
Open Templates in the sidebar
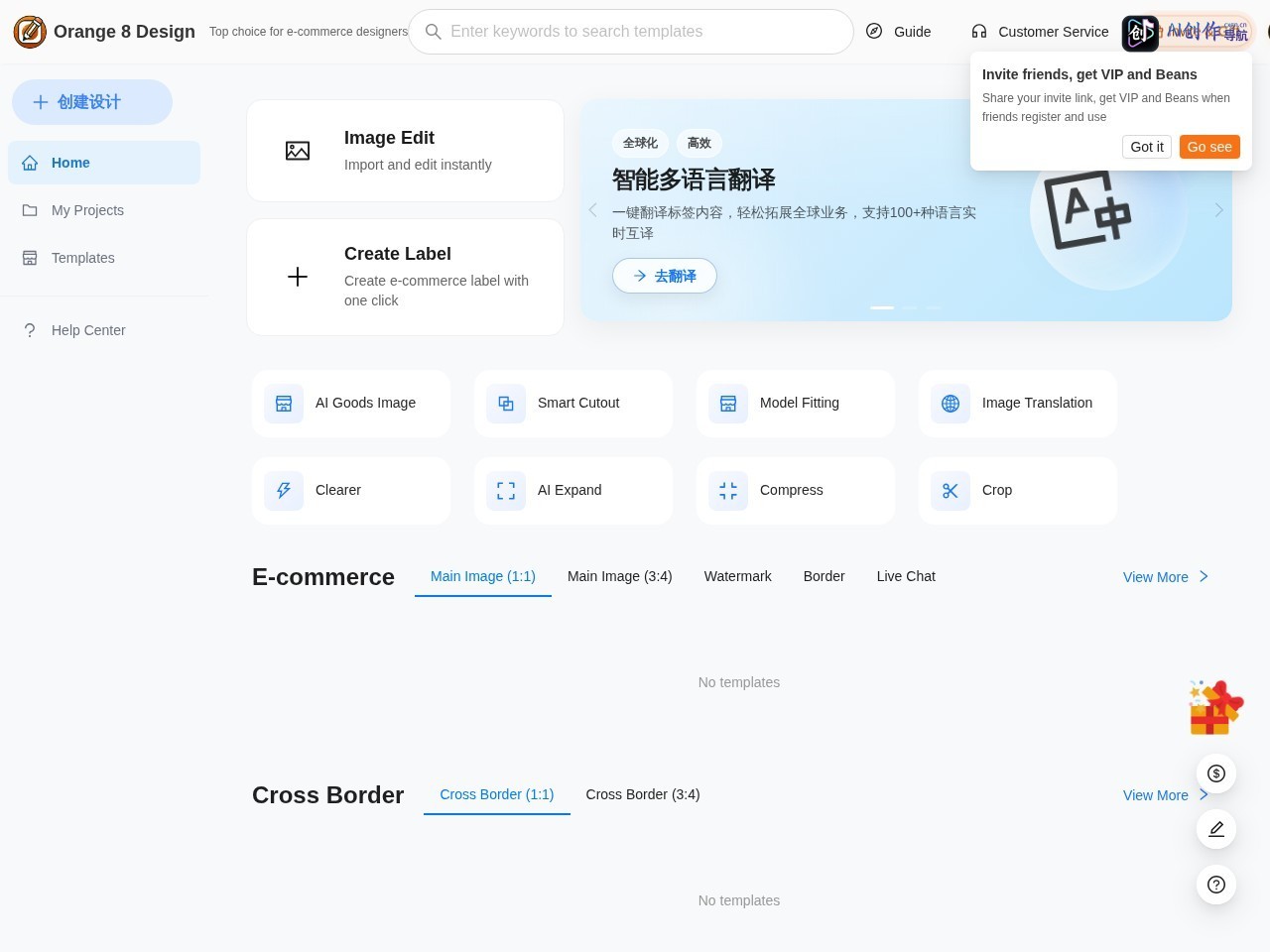click(x=104, y=258)
